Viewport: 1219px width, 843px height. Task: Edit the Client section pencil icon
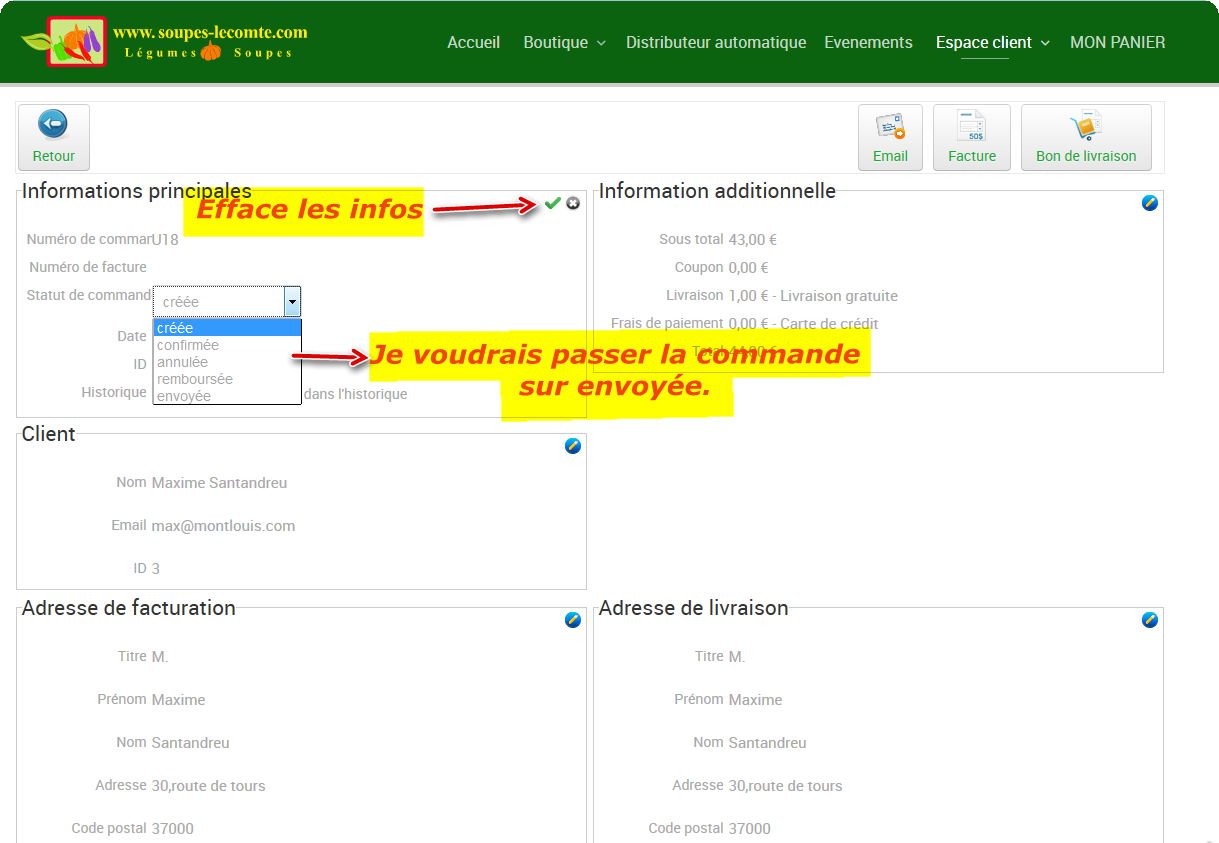click(573, 446)
